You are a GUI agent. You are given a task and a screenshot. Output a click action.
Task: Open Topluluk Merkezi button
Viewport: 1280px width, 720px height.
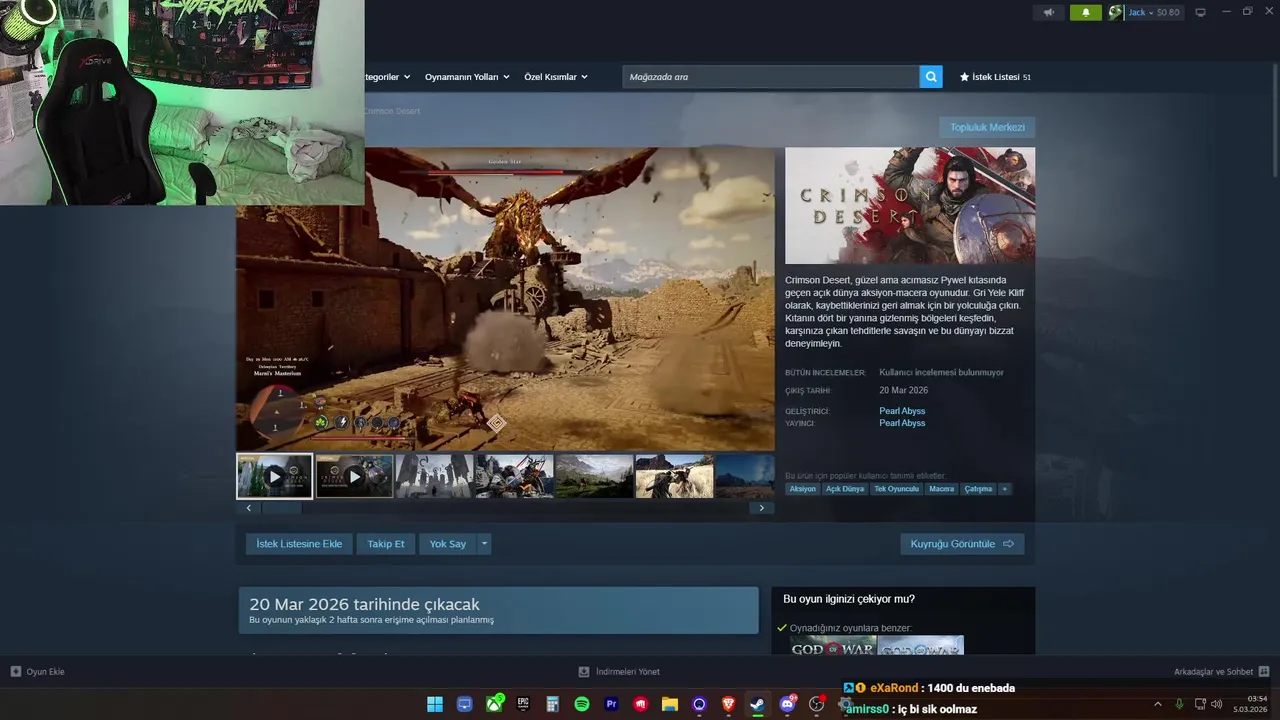coord(987,127)
